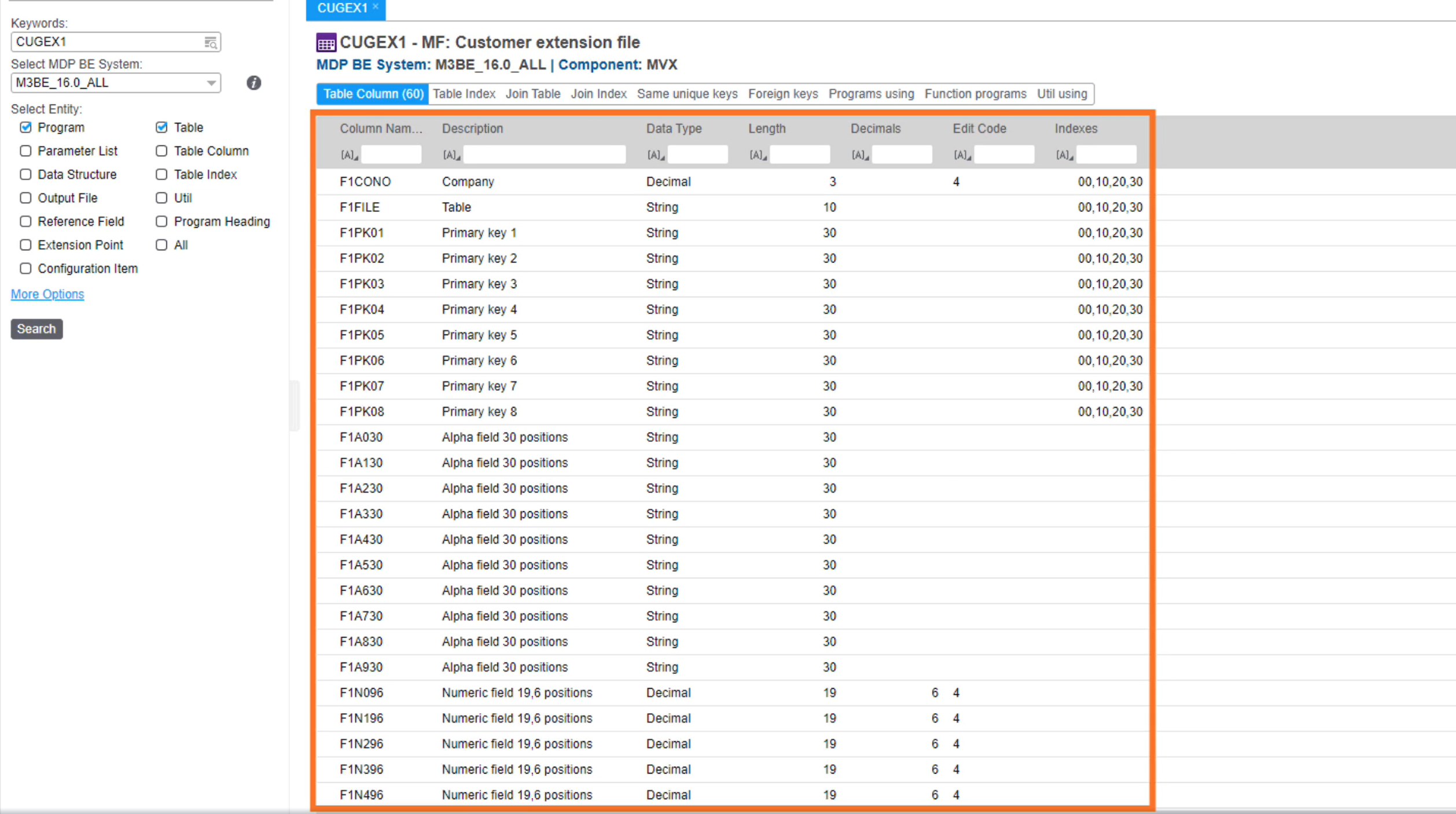The height and width of the screenshot is (814, 1456).
Task: Select the Program Heading checkbox
Action: pyautogui.click(x=161, y=222)
